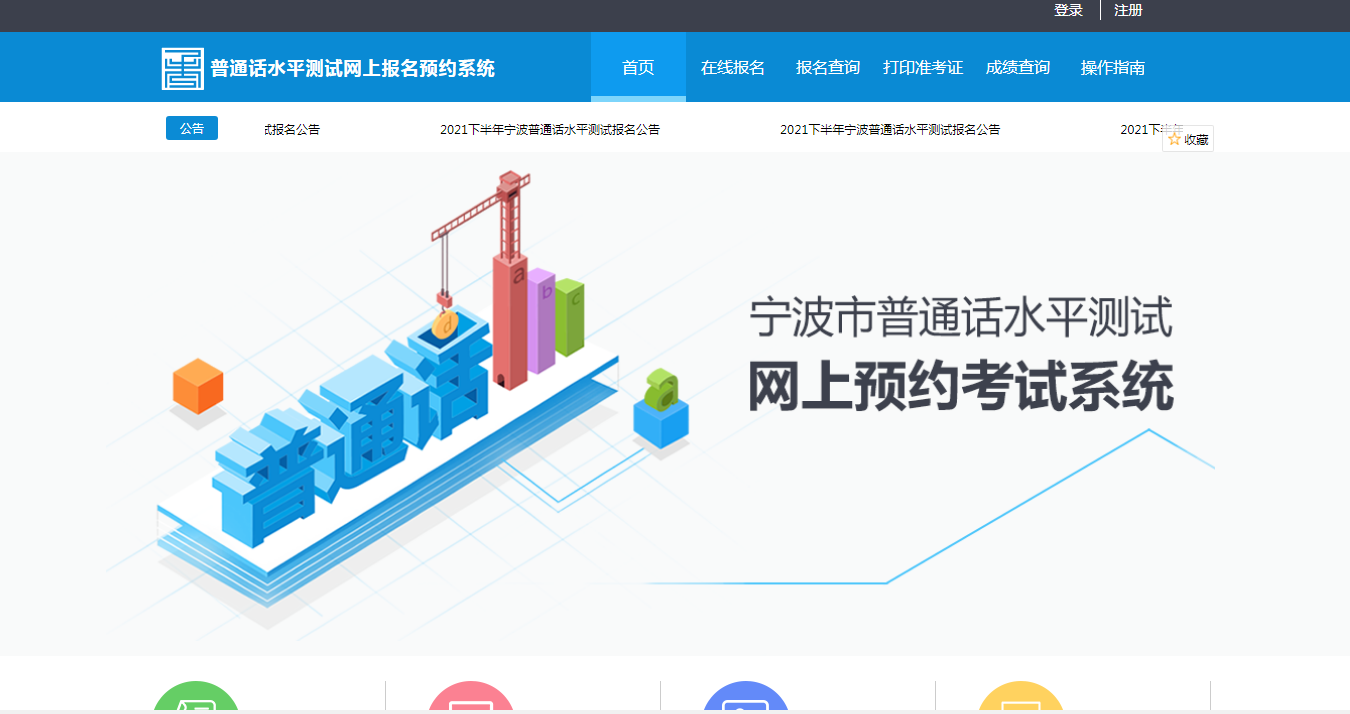
Task: Go to the 成绩查询 tab
Action: pos(1018,67)
